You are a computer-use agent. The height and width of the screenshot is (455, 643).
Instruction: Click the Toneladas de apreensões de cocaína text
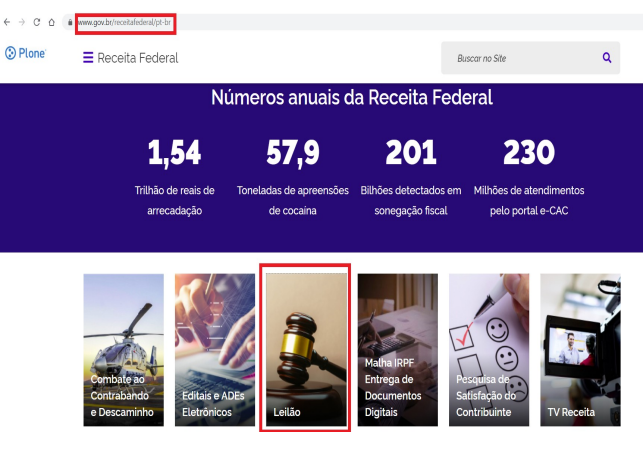point(292,200)
